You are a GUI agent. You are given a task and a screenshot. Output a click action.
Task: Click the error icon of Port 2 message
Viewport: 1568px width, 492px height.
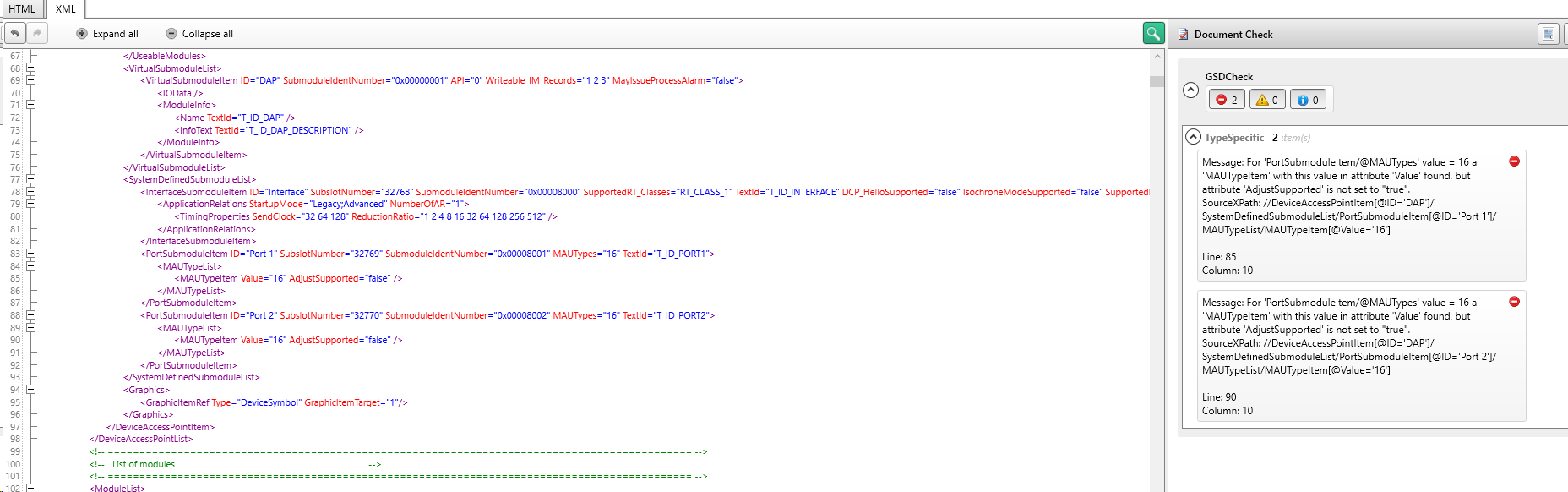pos(1514,302)
